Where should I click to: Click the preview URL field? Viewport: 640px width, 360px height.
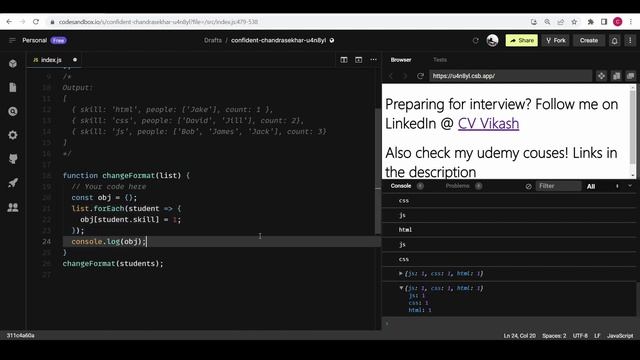510,76
